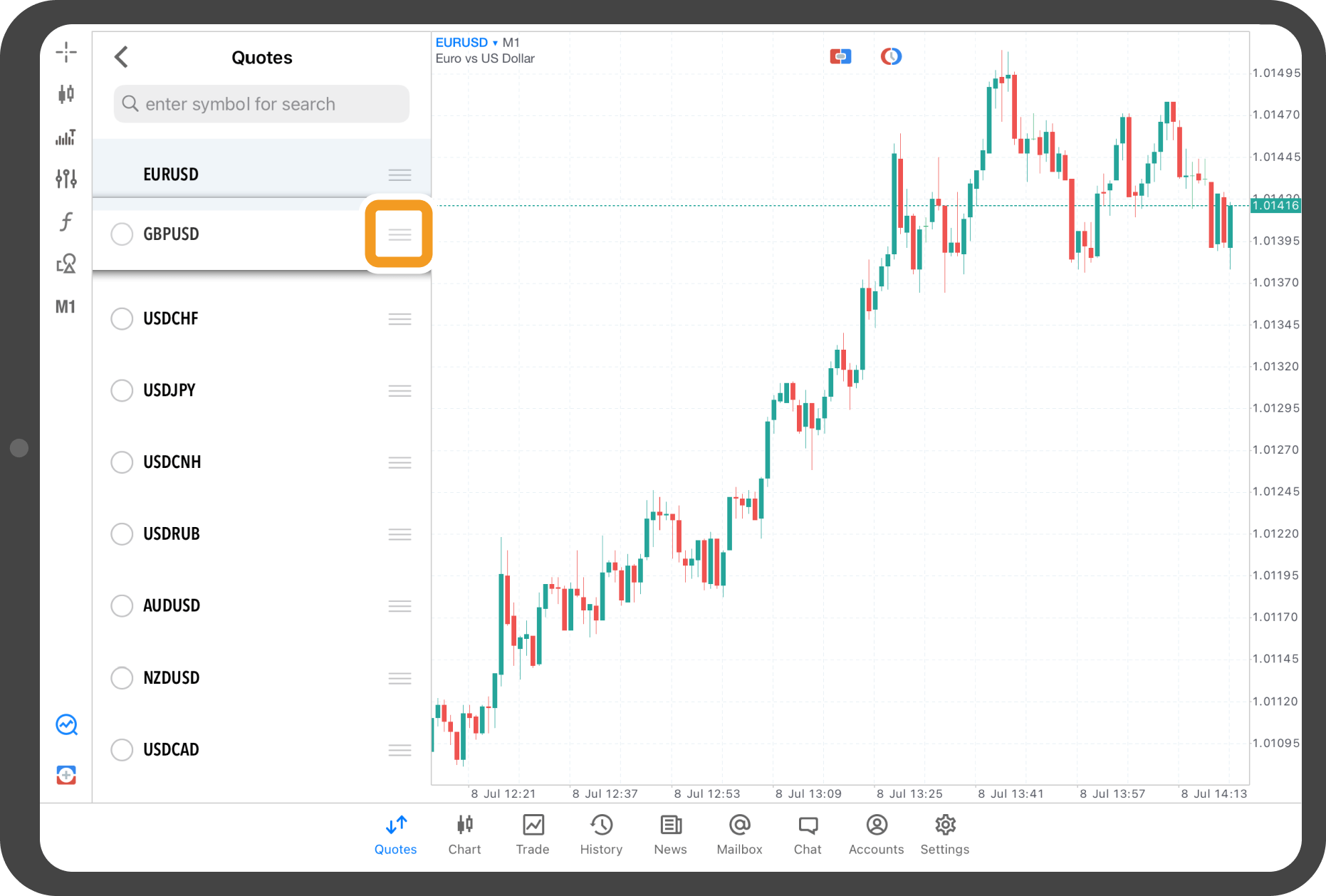
Task: Open the M1 timeframe selector in sidebar
Action: pyautogui.click(x=66, y=307)
